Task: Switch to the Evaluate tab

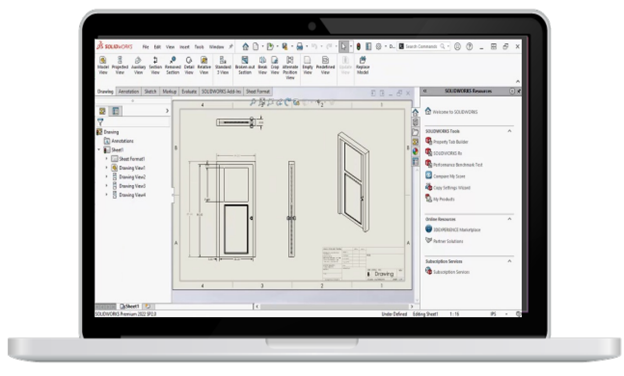Action: point(189,92)
